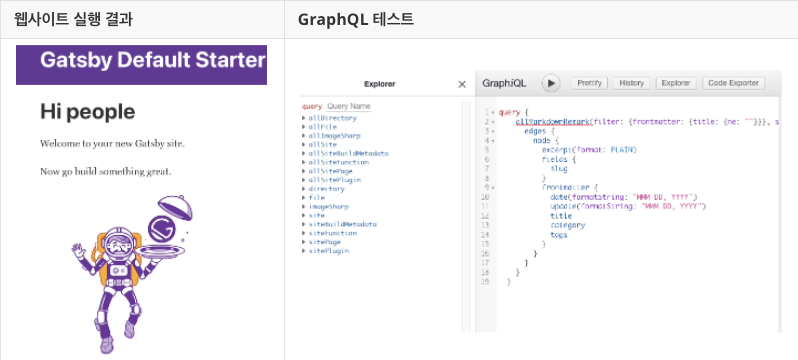Image resolution: width=798 pixels, height=360 pixels.
Task: Select the sitePage field label
Action: 324,242
